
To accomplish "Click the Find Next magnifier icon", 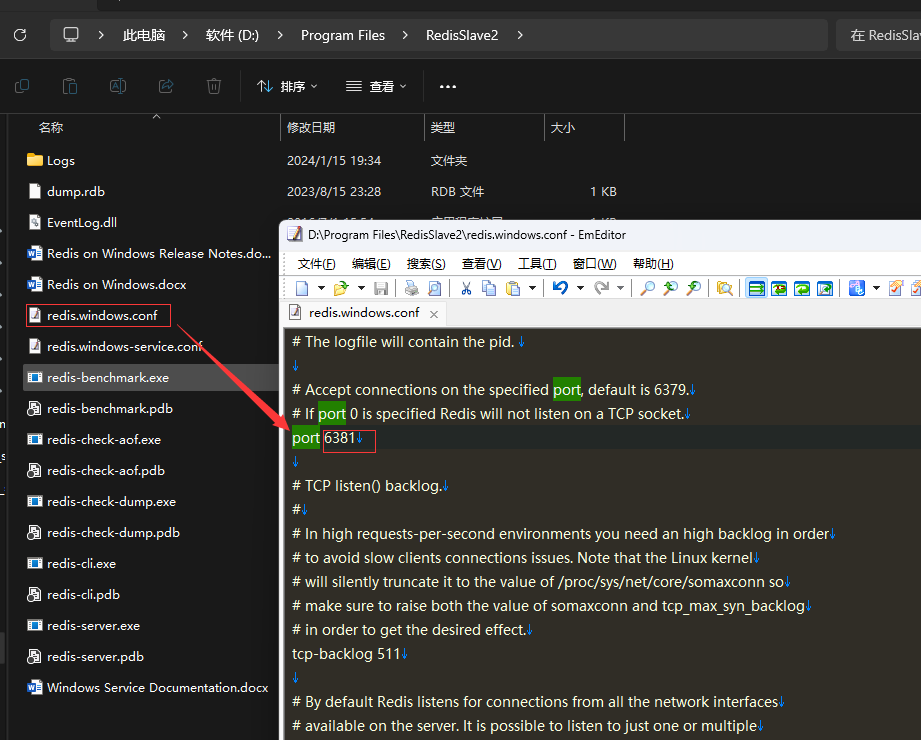I will [694, 288].
